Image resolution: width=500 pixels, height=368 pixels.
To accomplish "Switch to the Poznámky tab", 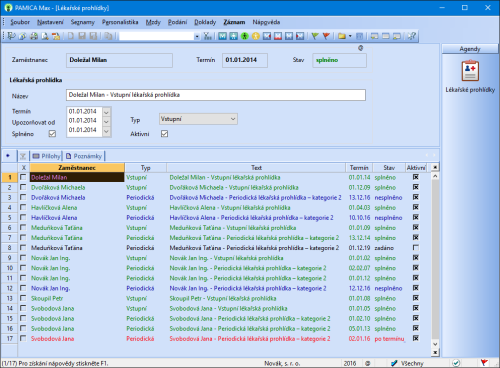I will tap(84, 156).
